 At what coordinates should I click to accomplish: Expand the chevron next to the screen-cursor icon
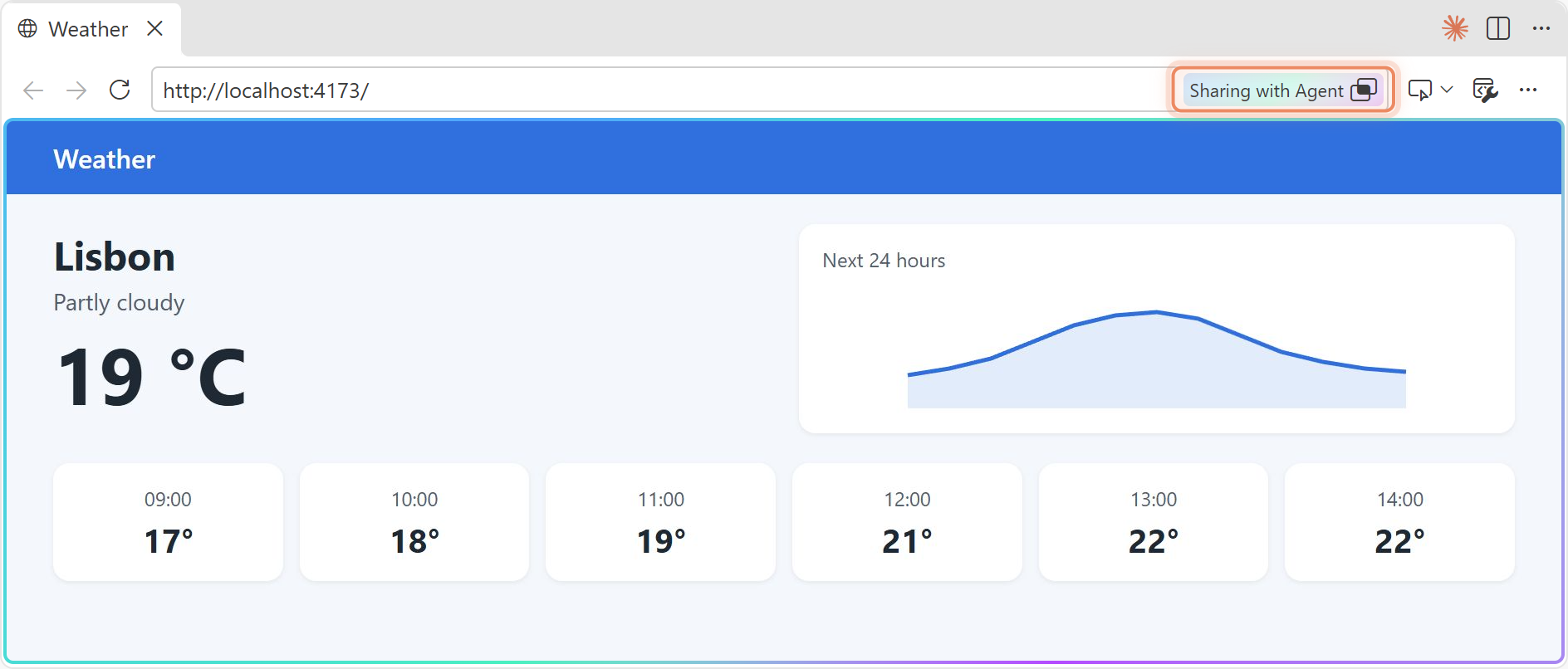click(x=1447, y=90)
